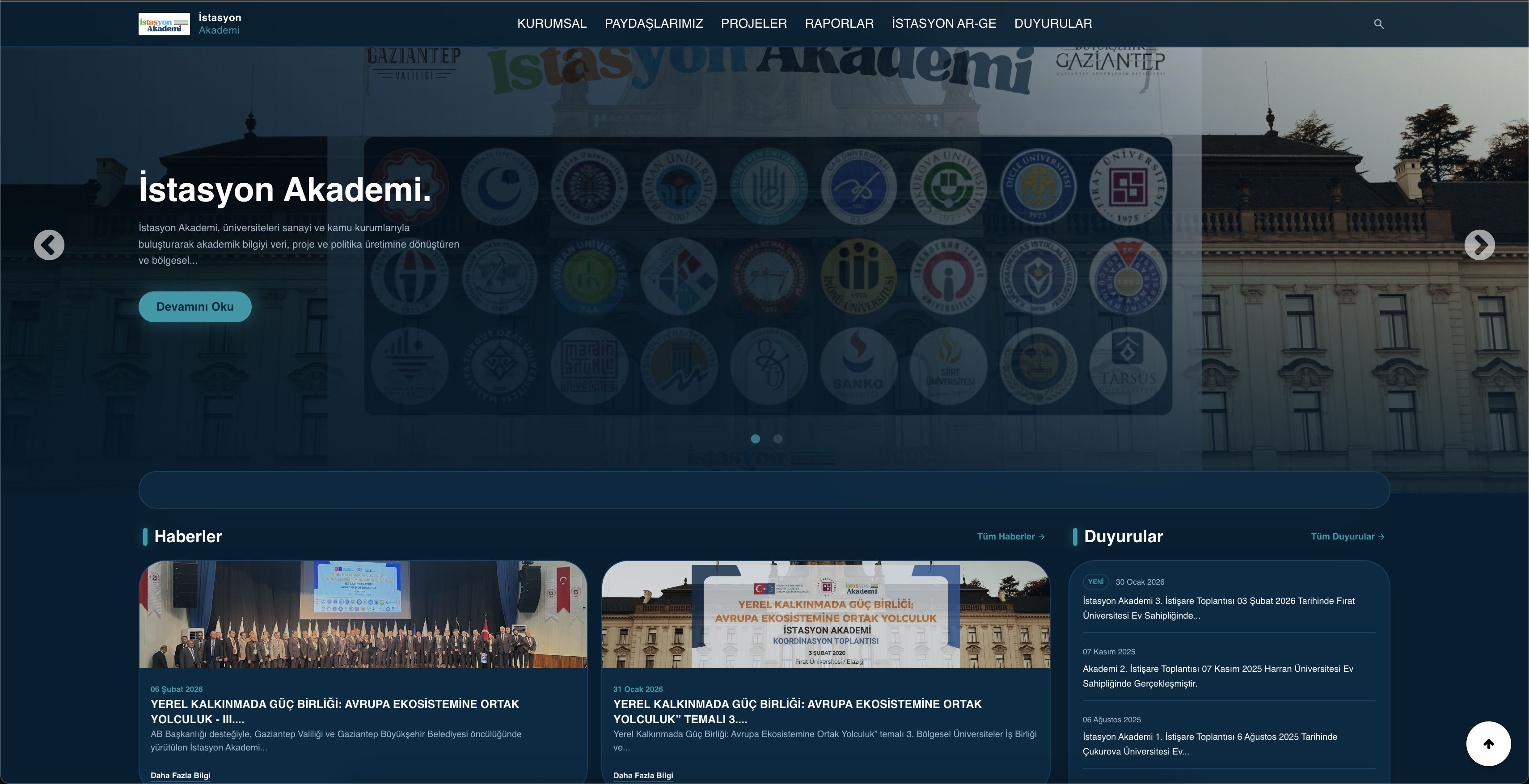Open the PROJELER menu
This screenshot has width=1529, height=784.
753,24
